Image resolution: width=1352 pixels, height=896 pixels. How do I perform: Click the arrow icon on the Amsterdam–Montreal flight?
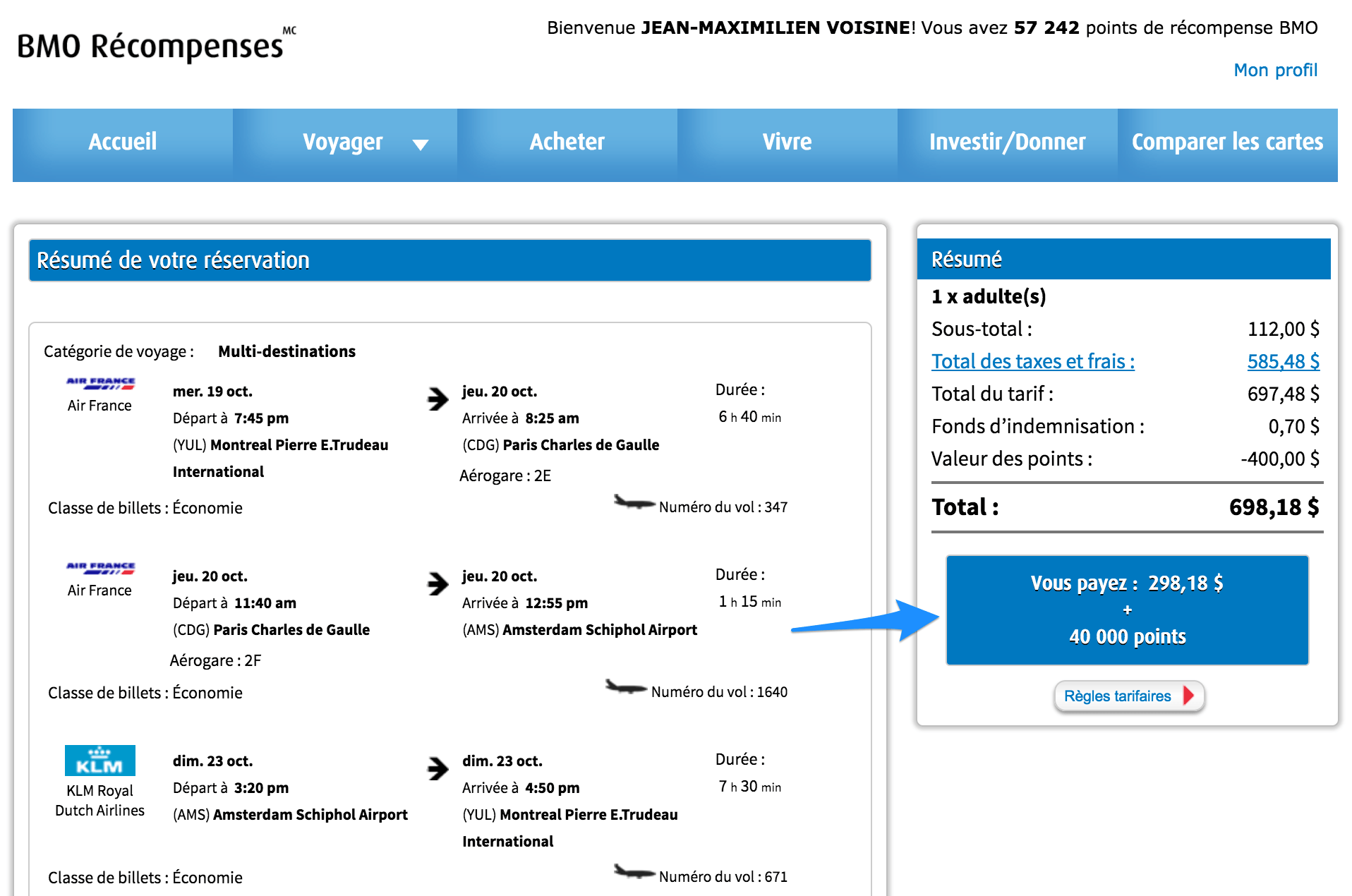click(437, 768)
